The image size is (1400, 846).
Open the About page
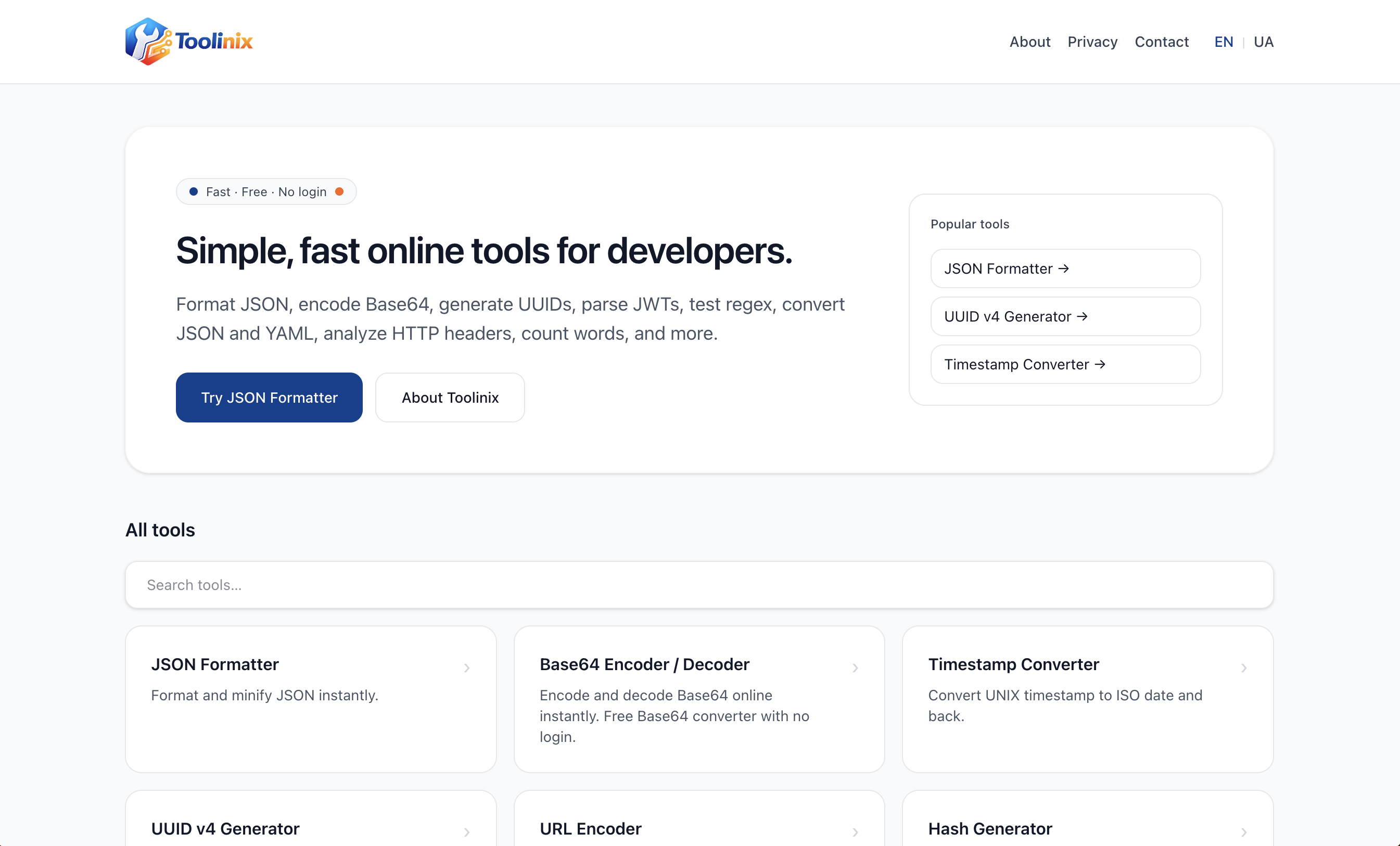click(x=1029, y=42)
